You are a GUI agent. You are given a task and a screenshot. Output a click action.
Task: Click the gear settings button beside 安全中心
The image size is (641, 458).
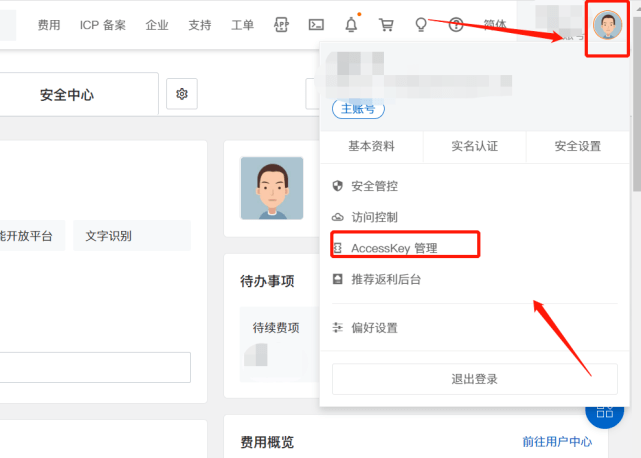point(182,94)
